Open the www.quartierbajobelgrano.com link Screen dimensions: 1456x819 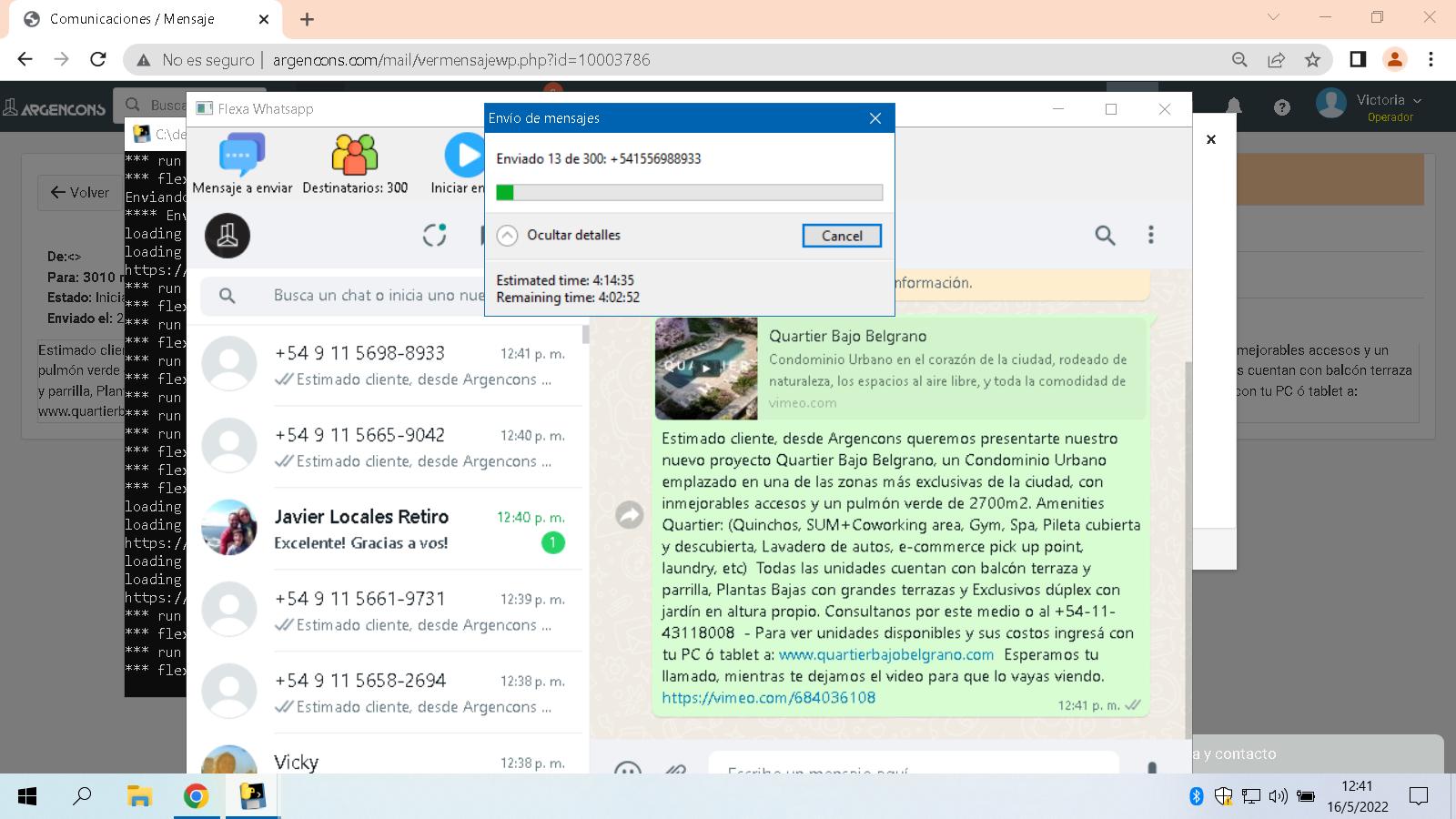coord(886,654)
